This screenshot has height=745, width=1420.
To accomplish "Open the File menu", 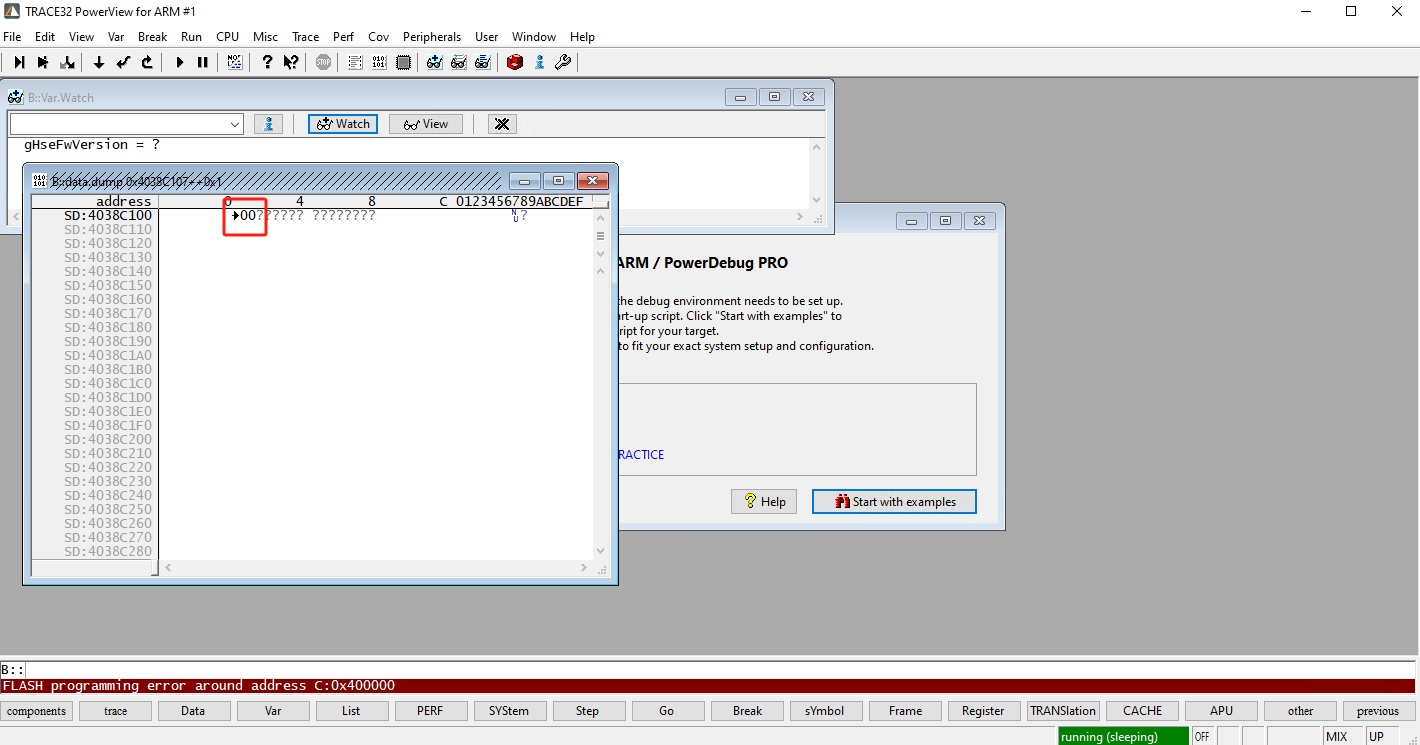I will click(x=12, y=36).
